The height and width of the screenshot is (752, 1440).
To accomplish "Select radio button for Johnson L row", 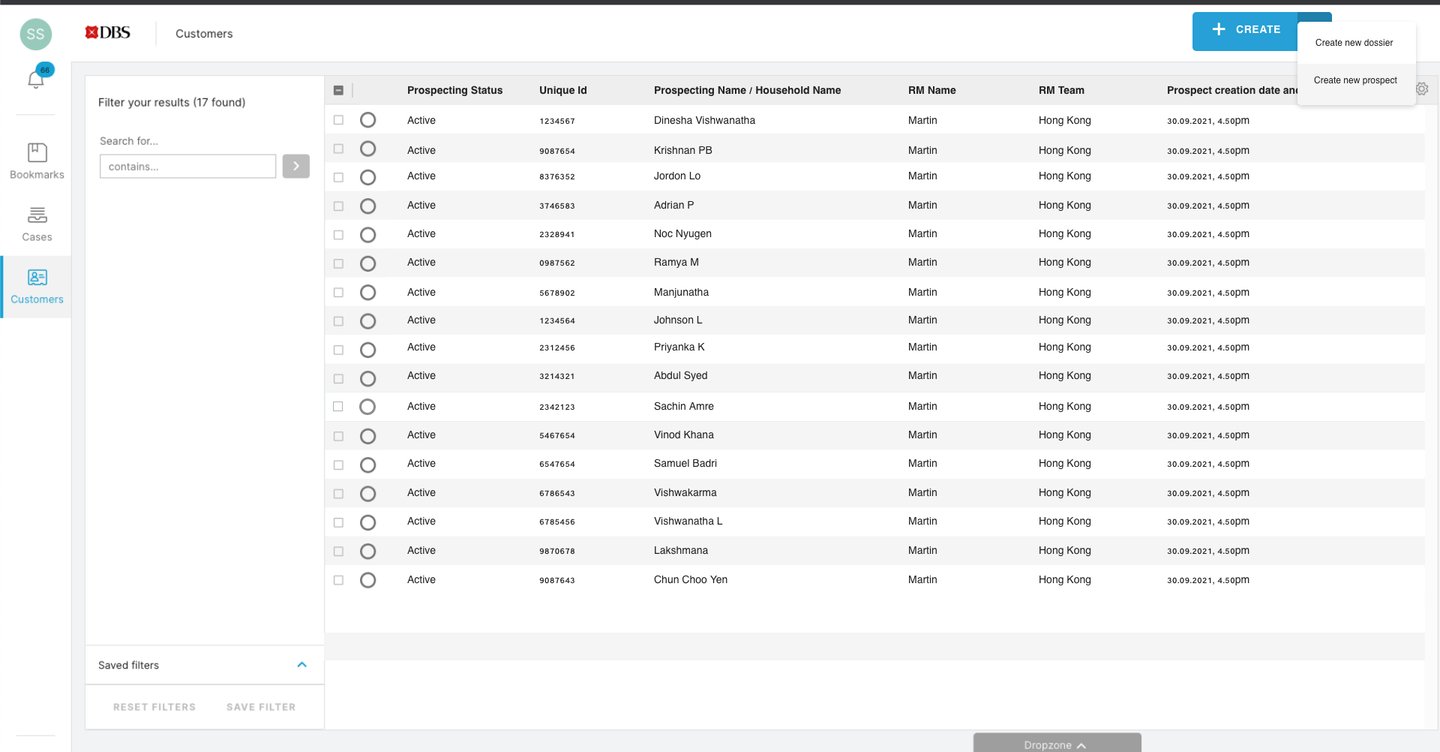I will pos(368,321).
